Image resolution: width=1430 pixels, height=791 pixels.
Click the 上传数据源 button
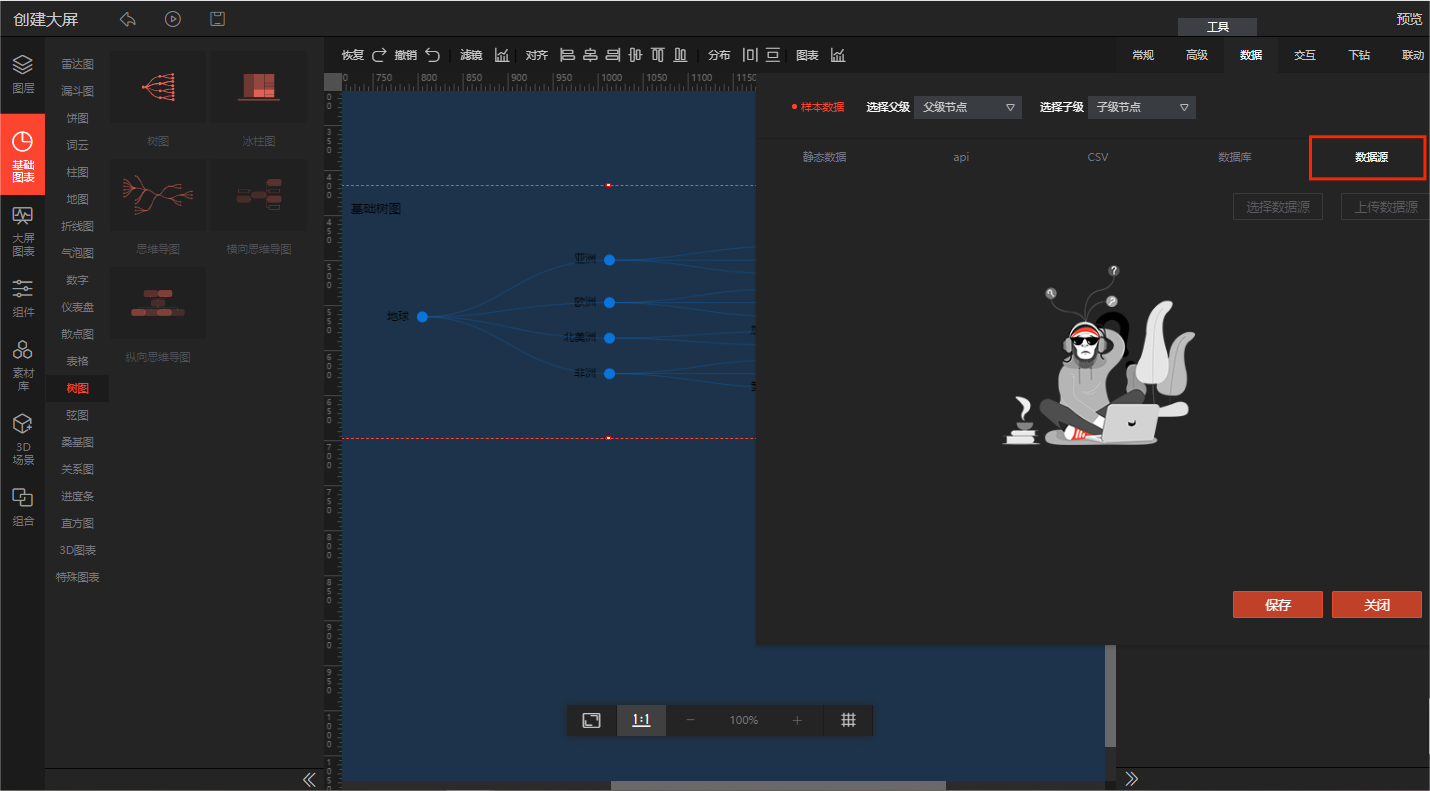(x=1385, y=207)
